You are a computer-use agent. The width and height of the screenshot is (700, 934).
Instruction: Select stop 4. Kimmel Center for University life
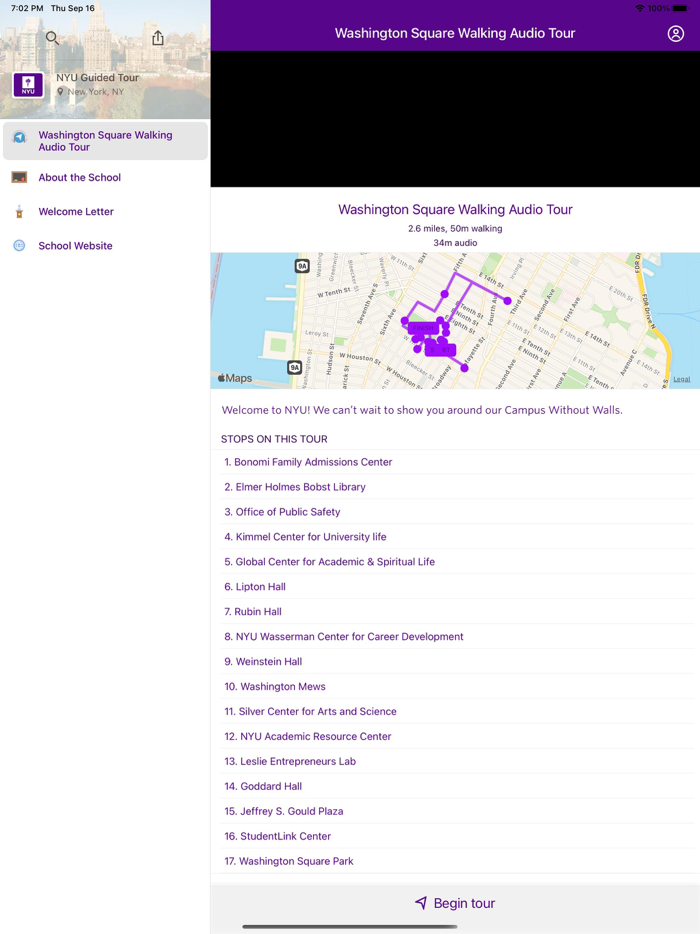pyautogui.click(x=455, y=537)
